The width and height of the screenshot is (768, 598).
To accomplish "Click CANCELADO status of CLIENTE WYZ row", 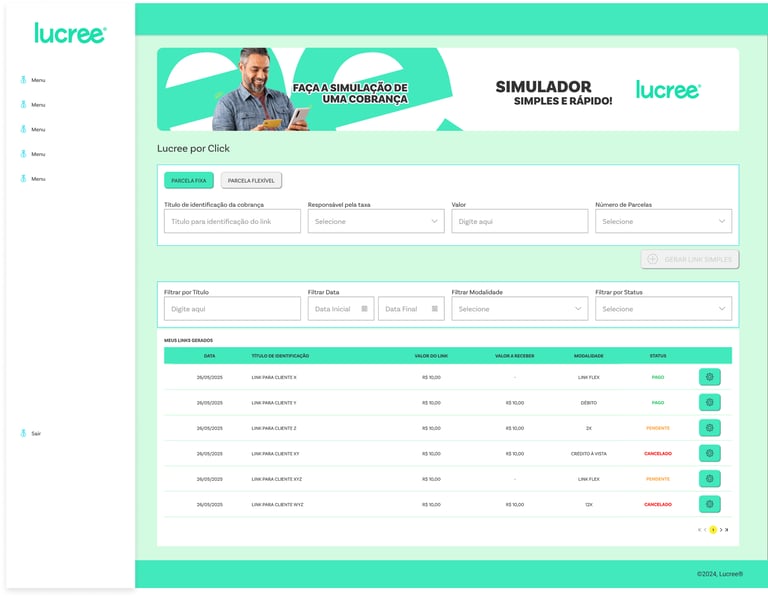I will point(658,505).
